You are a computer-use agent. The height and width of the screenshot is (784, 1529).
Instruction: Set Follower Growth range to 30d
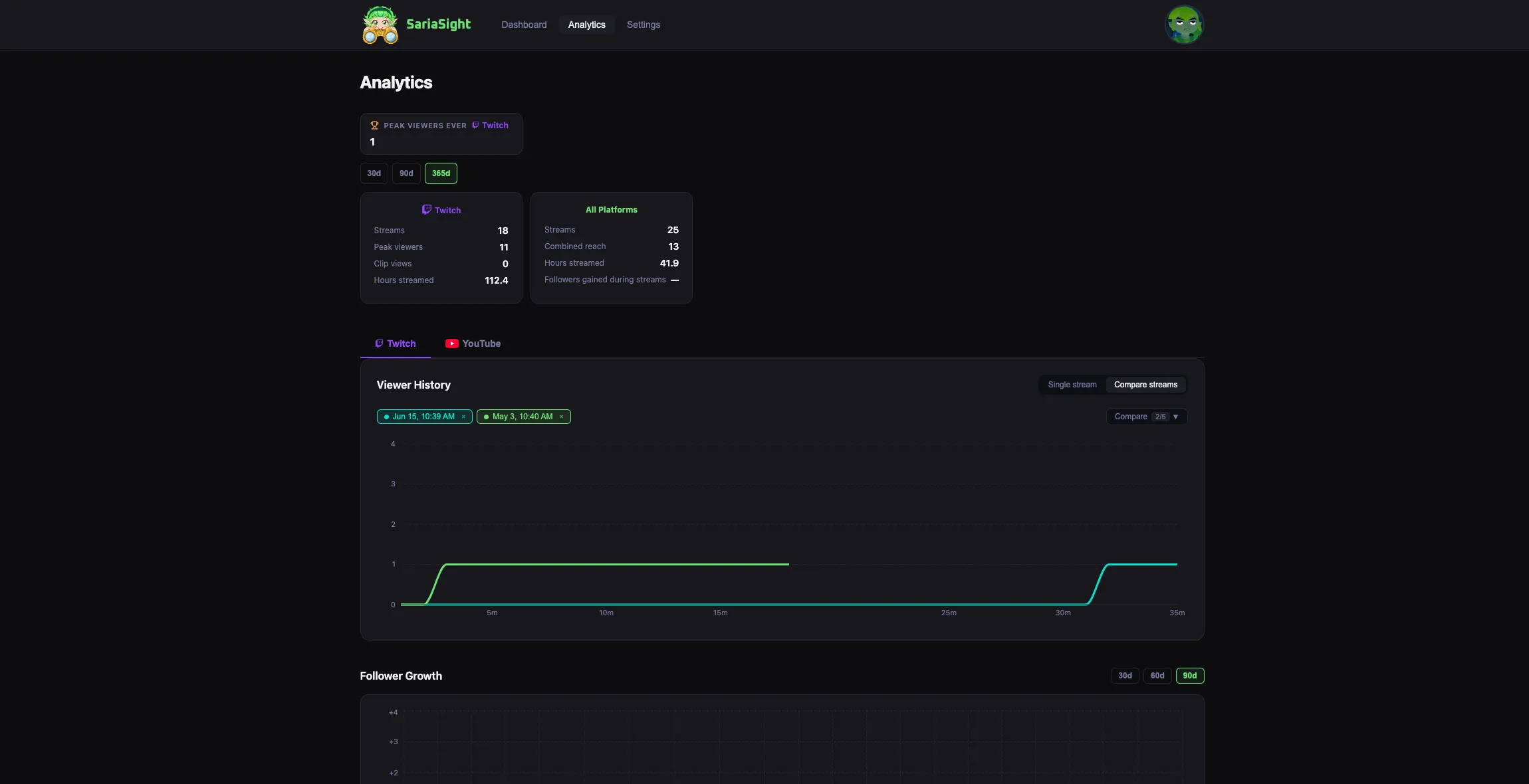coord(1125,676)
